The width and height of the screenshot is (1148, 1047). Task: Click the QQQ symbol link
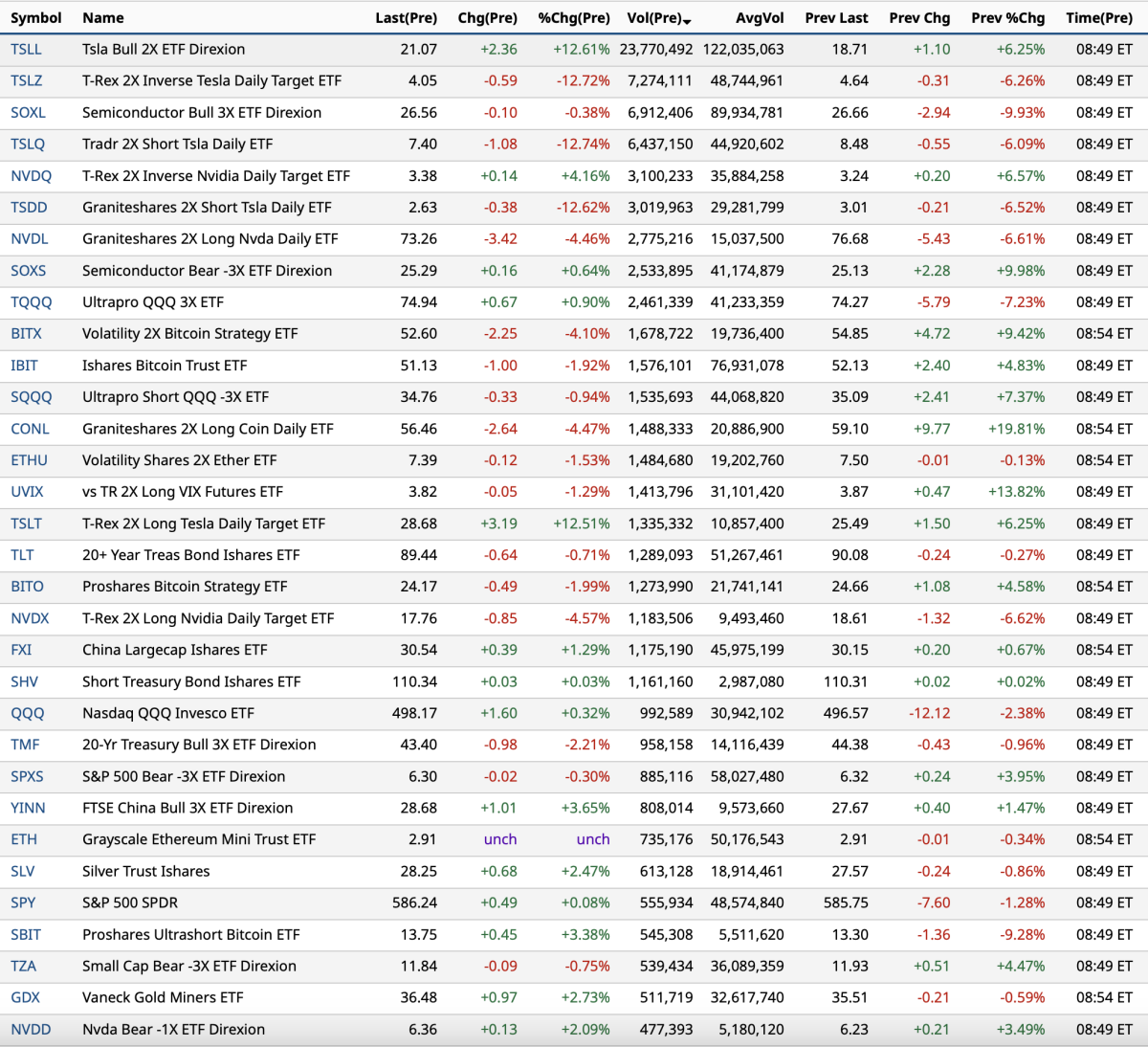pyautogui.click(x=27, y=713)
